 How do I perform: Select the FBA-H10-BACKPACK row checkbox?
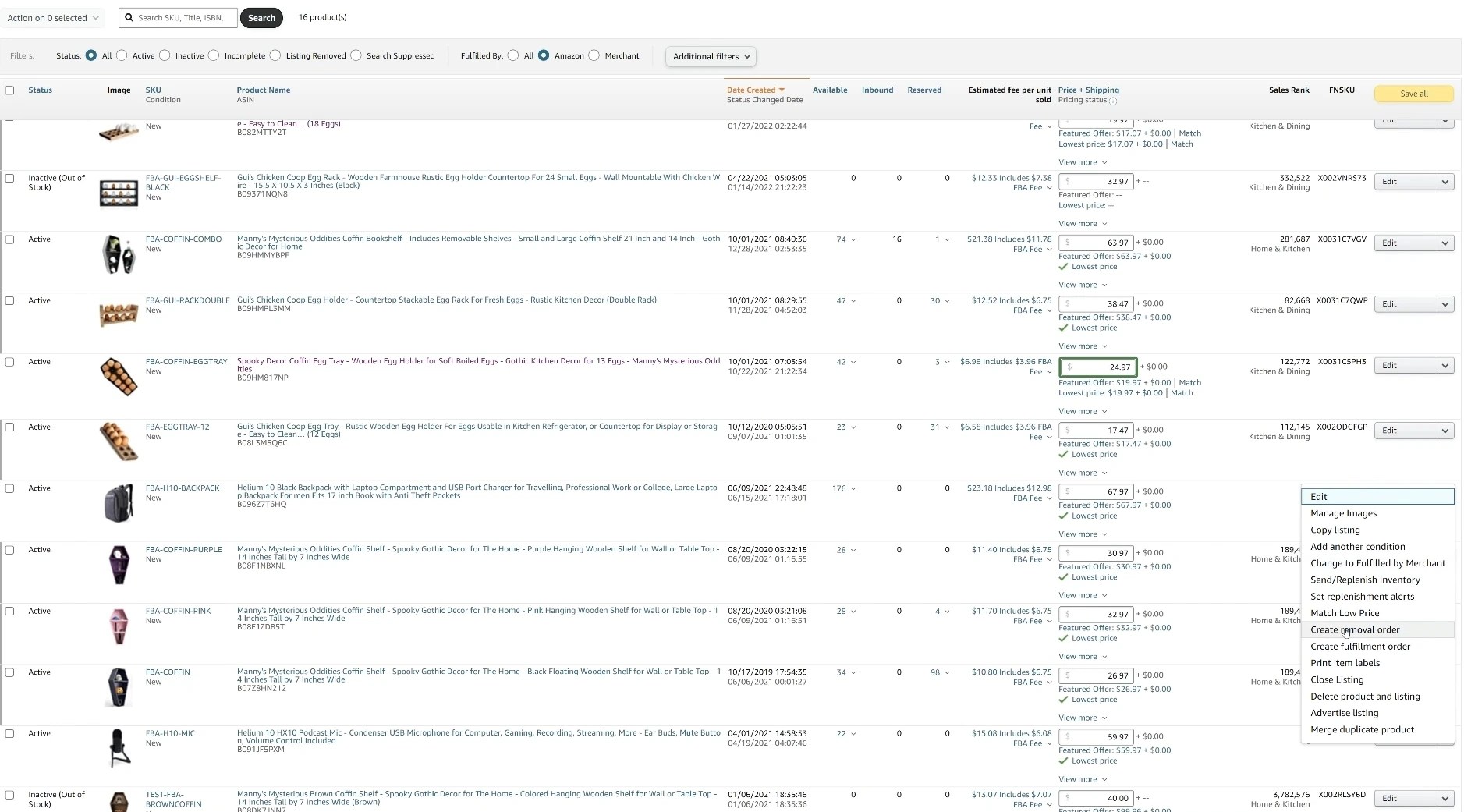point(10,488)
